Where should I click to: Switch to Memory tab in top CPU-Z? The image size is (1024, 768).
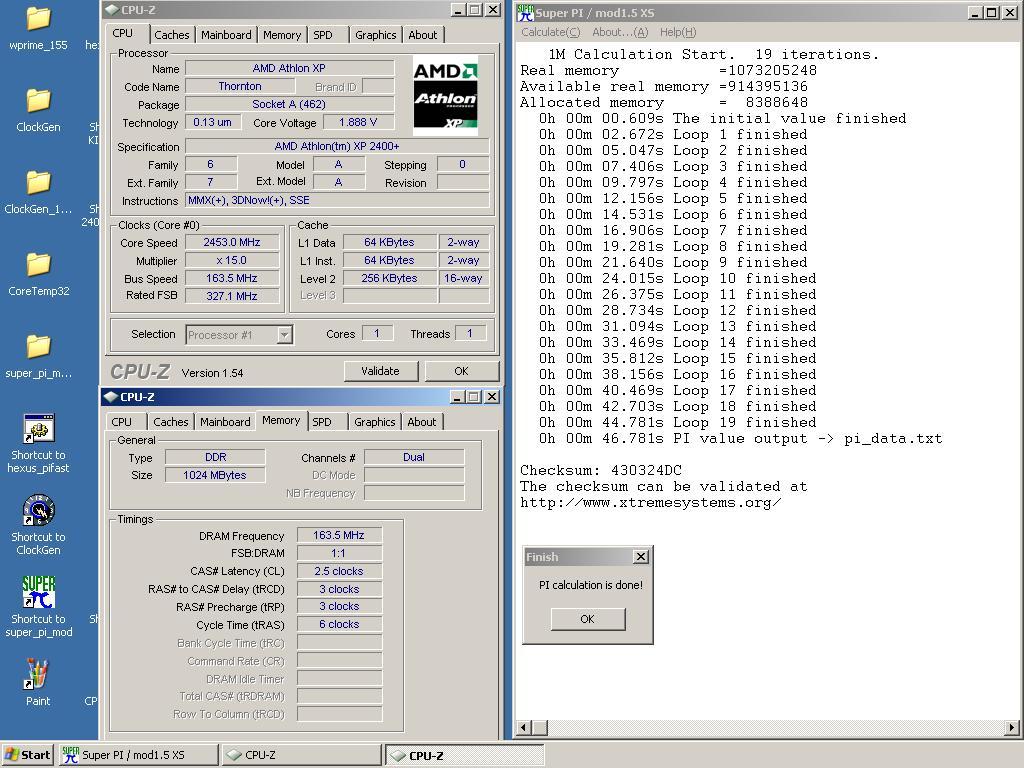click(282, 35)
